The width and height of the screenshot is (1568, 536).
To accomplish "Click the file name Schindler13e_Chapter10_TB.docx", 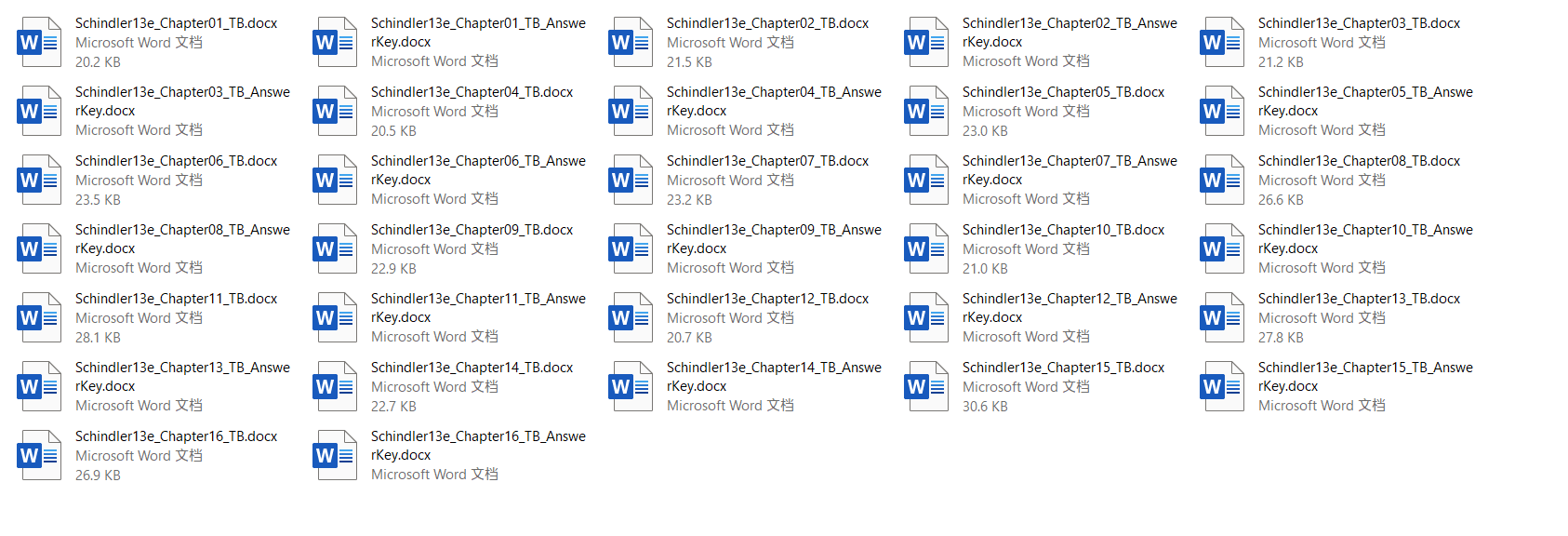I will [1063, 230].
